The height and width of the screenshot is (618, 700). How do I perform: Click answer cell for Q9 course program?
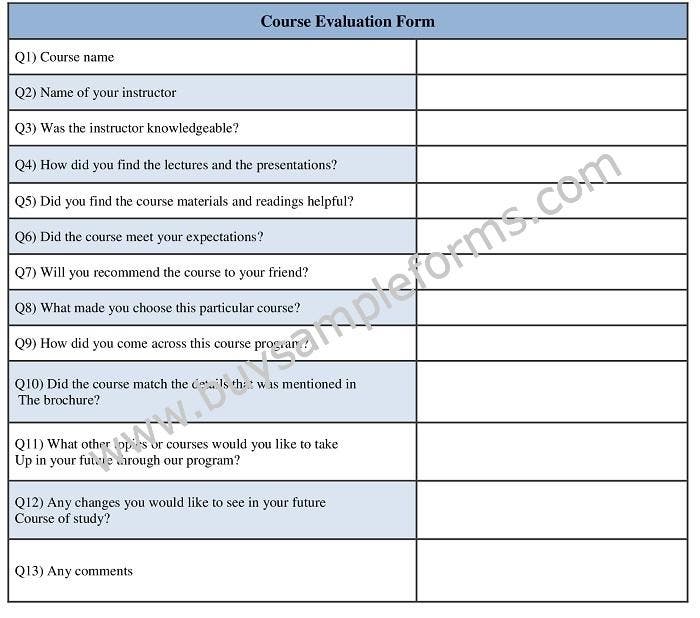[552, 343]
